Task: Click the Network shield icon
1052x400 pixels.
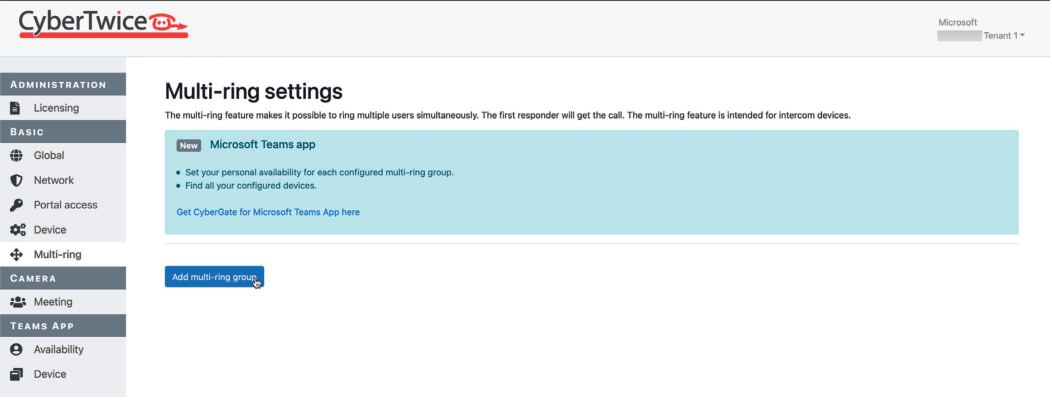Action: click(x=17, y=181)
